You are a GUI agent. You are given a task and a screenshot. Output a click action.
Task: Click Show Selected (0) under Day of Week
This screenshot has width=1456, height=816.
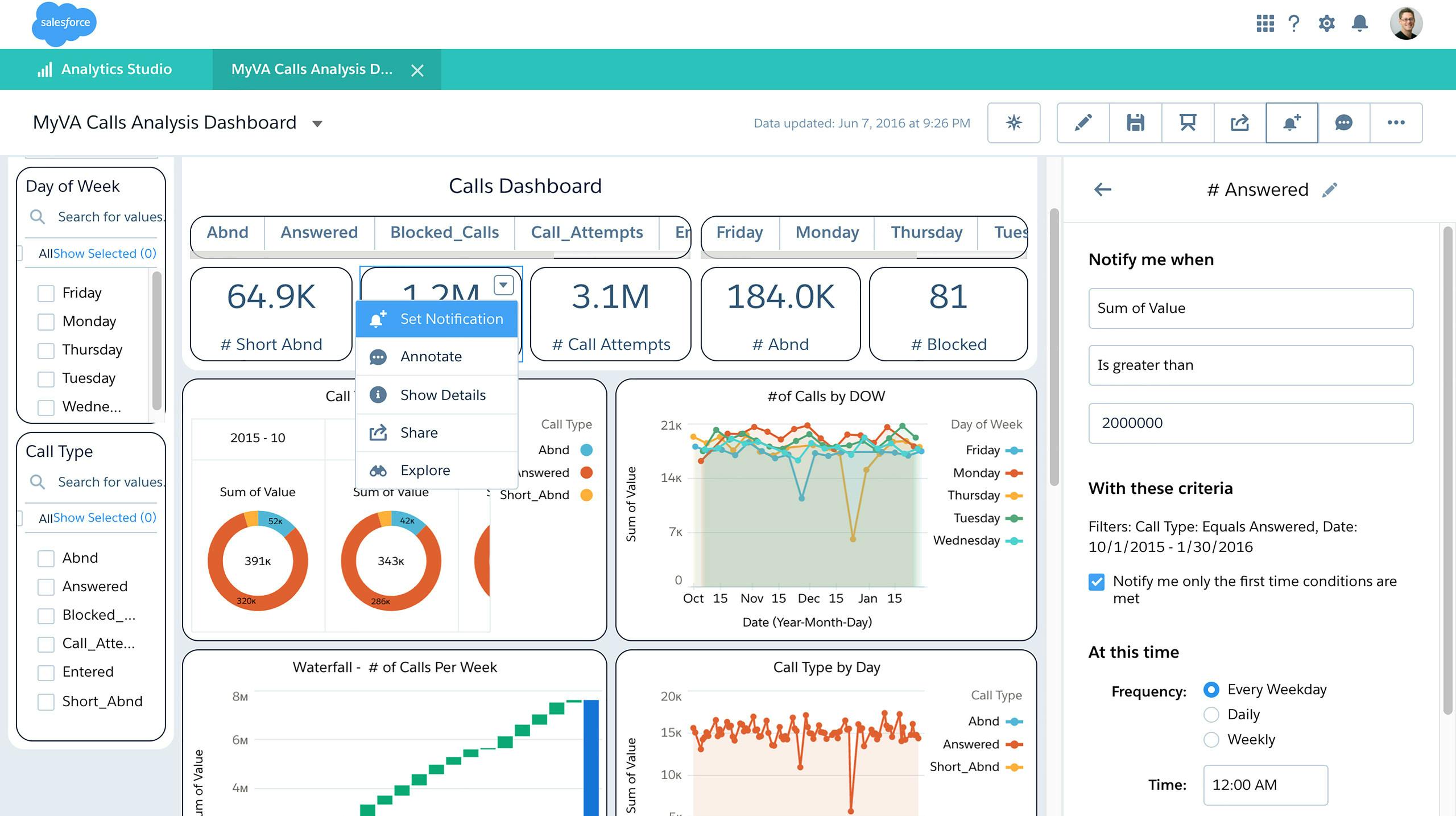[105, 254]
